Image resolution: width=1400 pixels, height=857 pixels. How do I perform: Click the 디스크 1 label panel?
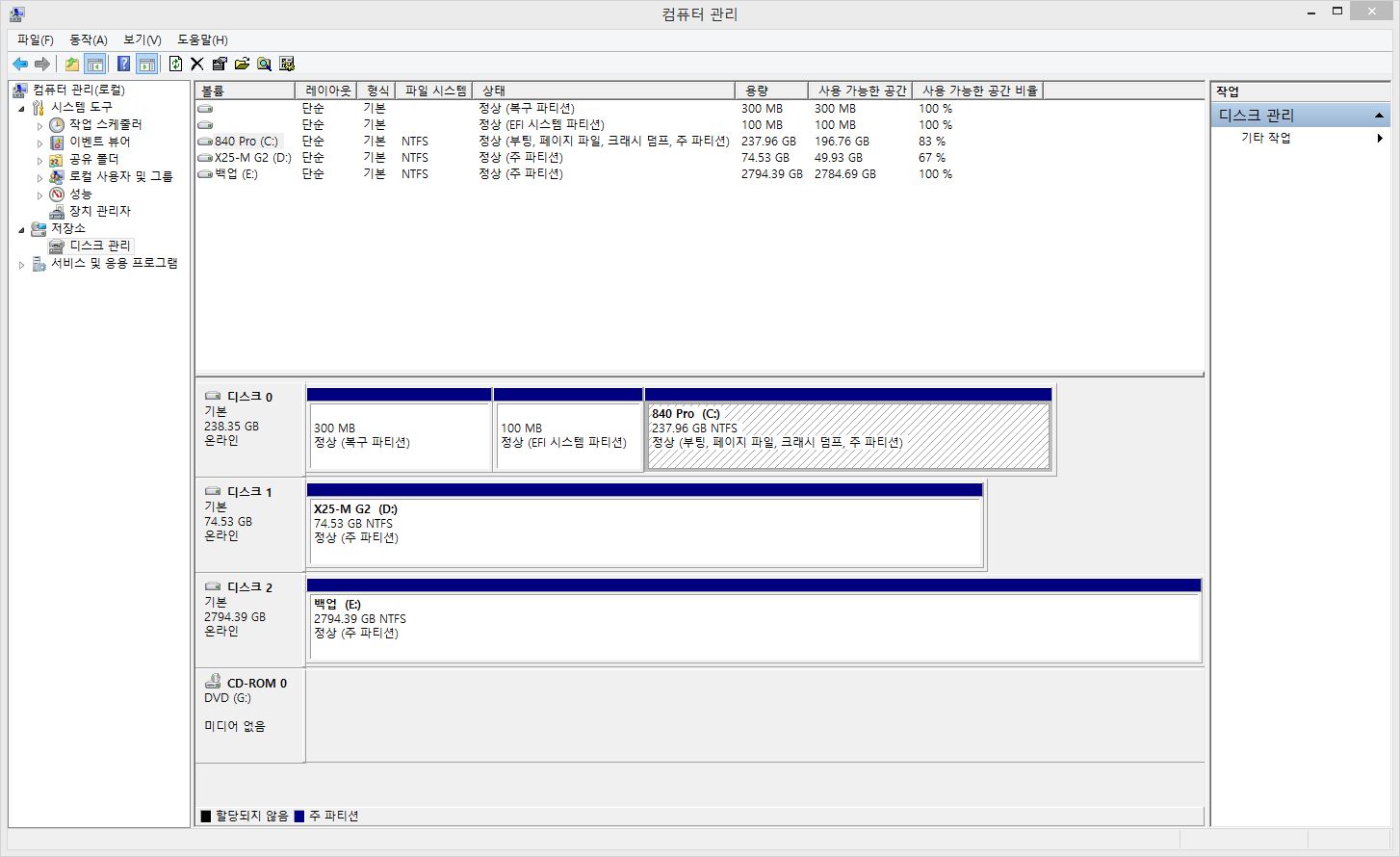[250, 525]
